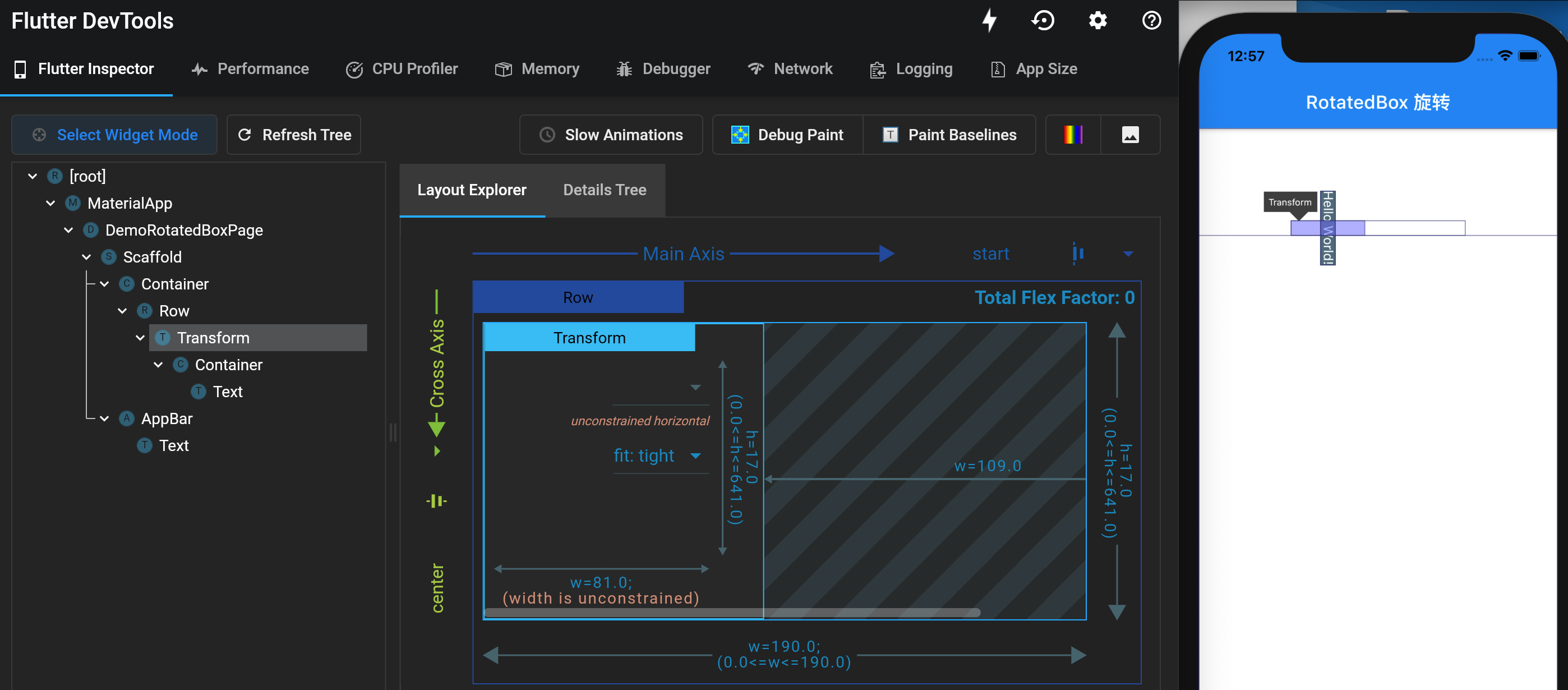Collapse the Scaffold tree node
1568x690 pixels.
[x=86, y=257]
